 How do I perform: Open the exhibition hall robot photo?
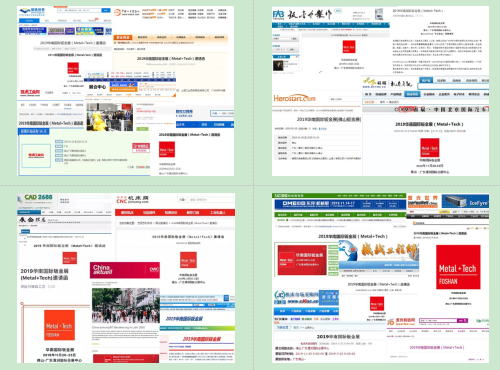click(x=110, y=117)
